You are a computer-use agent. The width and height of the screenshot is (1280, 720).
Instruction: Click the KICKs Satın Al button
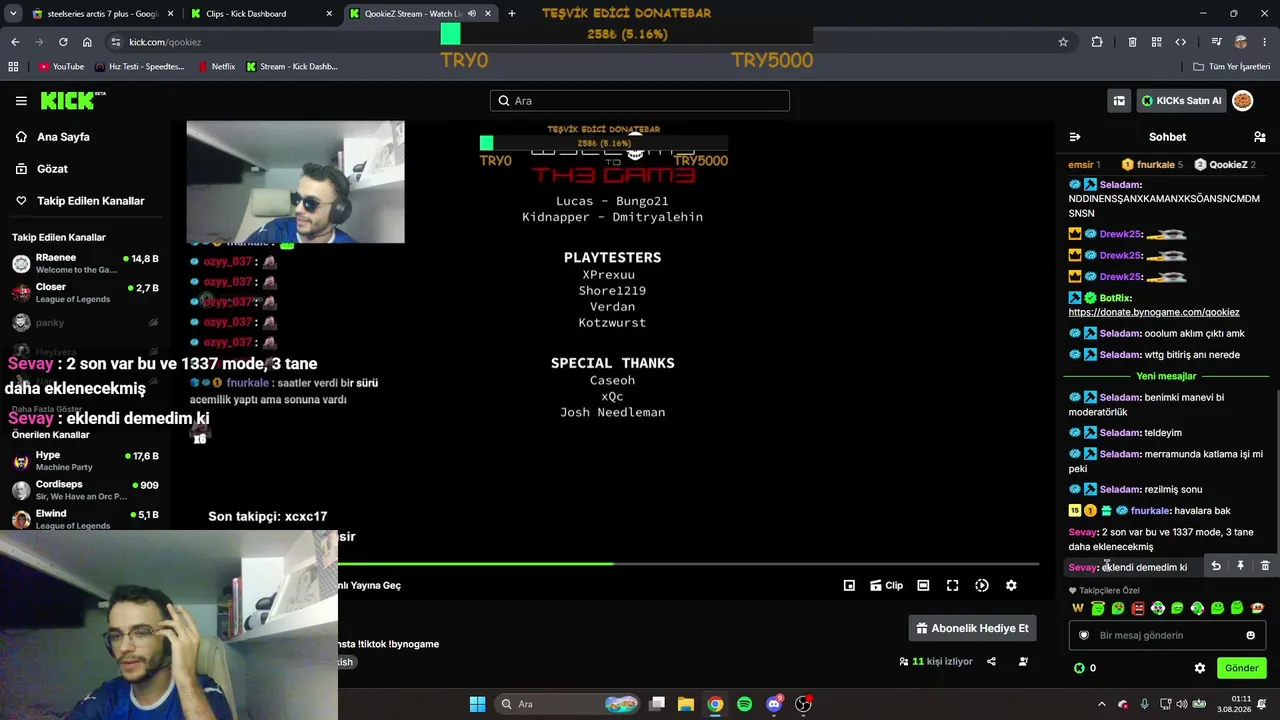(x=1181, y=101)
